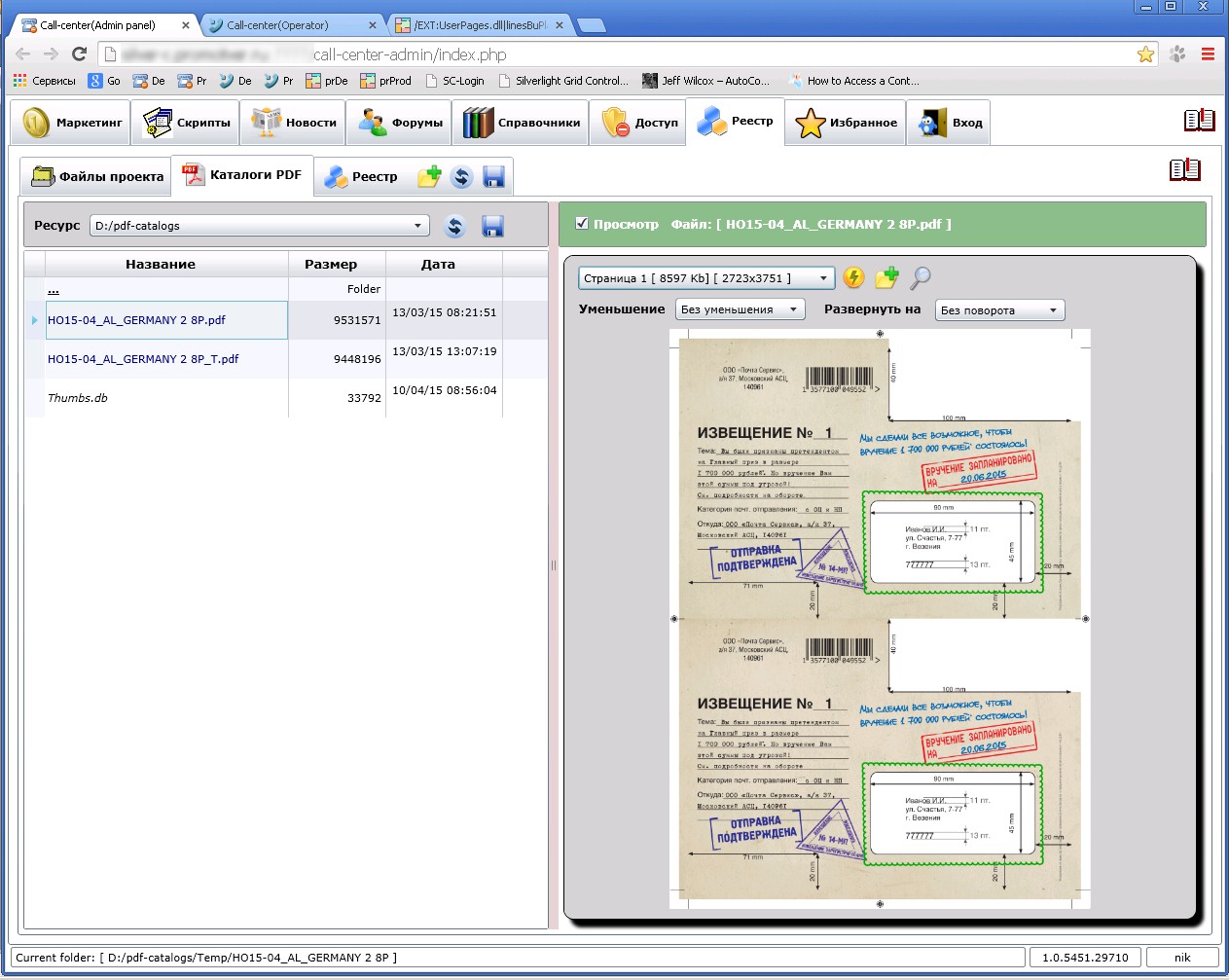1229x980 pixels.
Task: Click the save diskette next to Ресурс
Action: click(x=492, y=227)
